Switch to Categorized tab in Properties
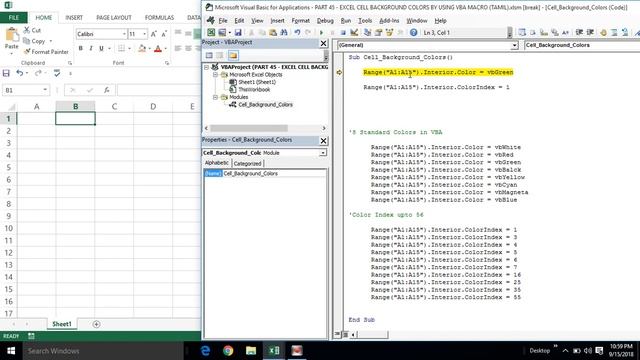 point(247,164)
